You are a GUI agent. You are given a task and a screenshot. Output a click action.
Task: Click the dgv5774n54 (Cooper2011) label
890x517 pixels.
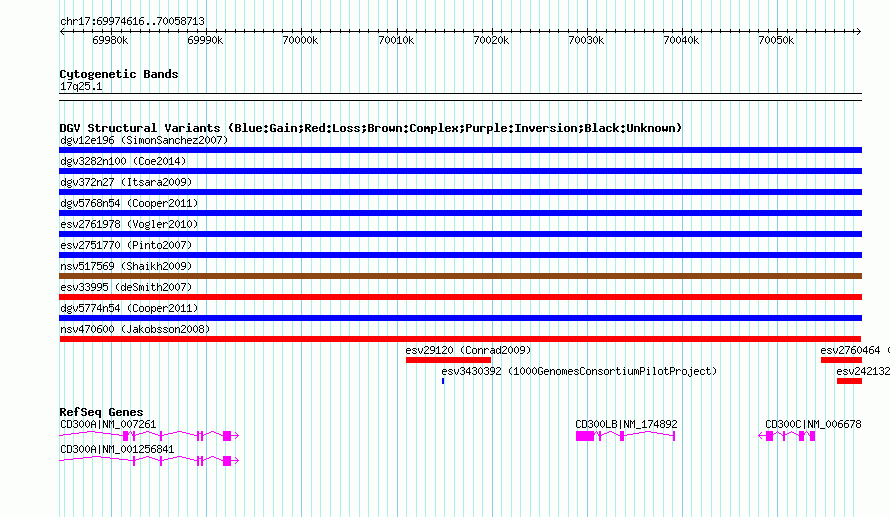[x=129, y=308]
